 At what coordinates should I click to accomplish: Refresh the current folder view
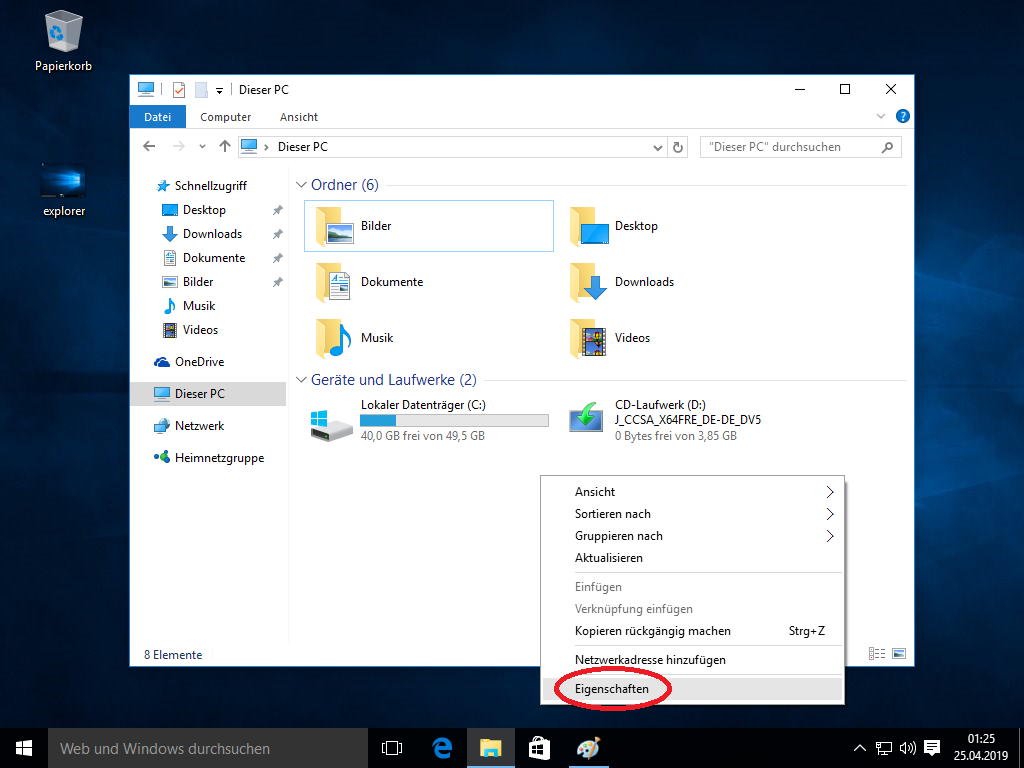click(x=678, y=146)
